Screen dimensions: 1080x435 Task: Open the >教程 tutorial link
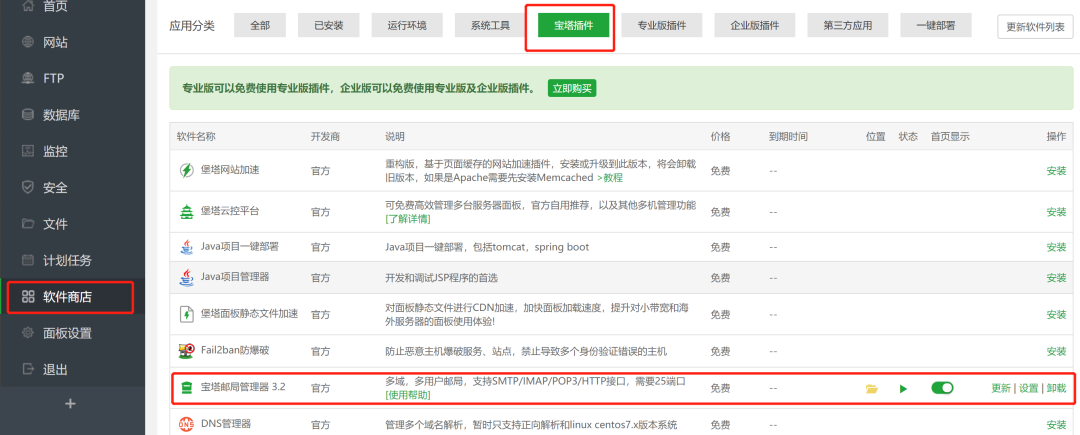[x=610, y=177]
